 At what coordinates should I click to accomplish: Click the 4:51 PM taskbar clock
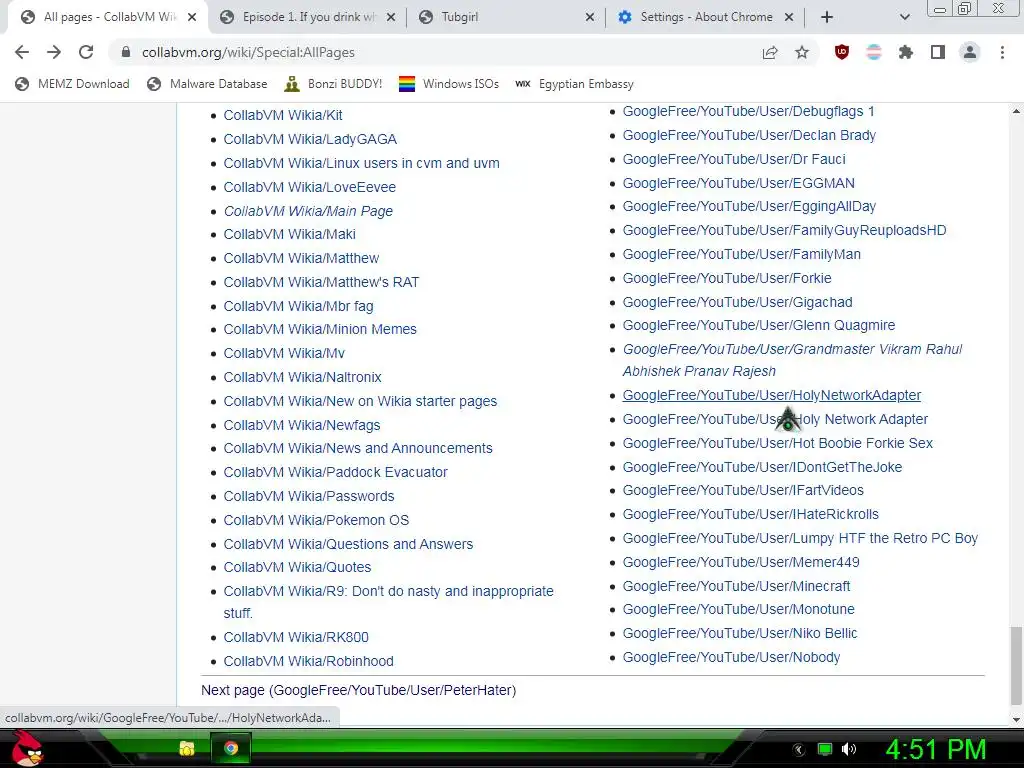[936, 749]
